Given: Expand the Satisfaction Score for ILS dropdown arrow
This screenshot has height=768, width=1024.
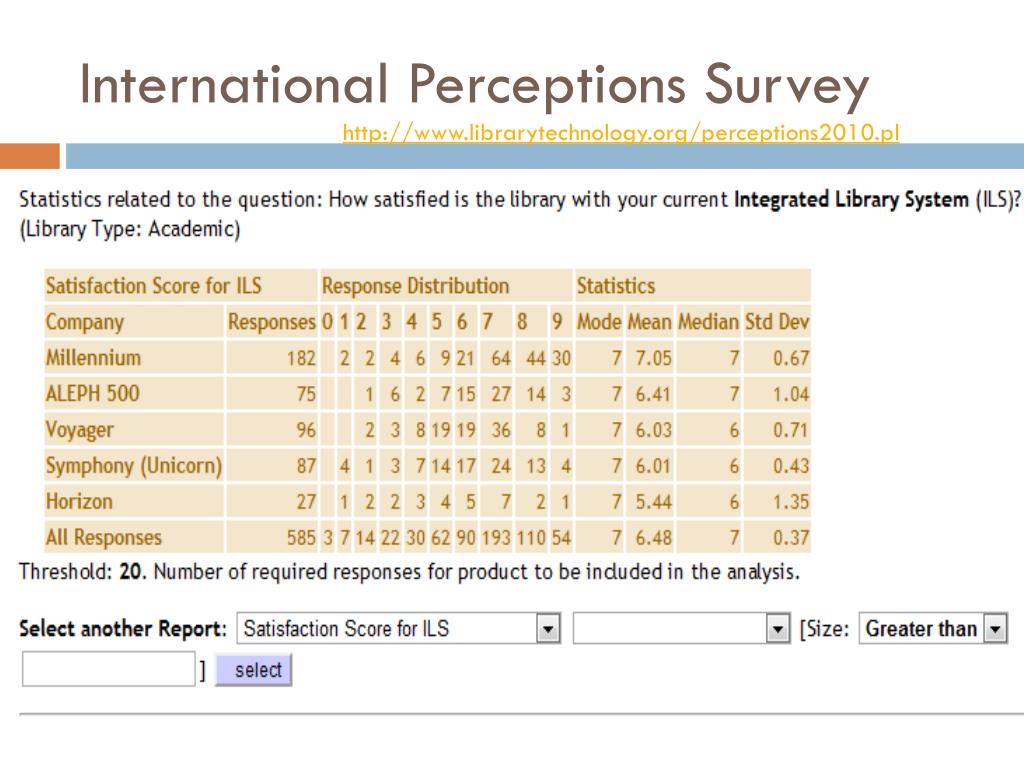Looking at the screenshot, I should click(x=548, y=628).
